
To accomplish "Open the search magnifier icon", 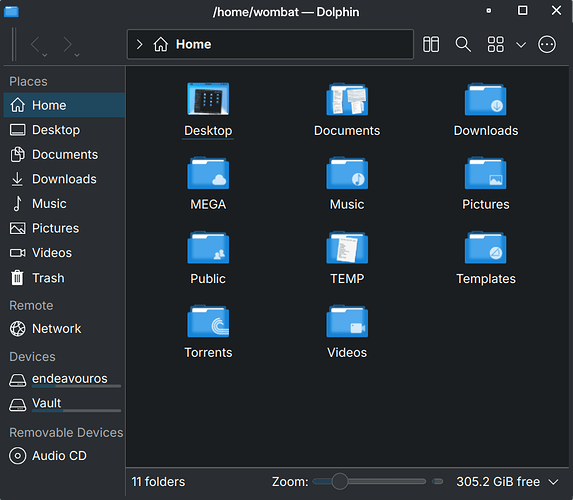I will [x=463, y=44].
